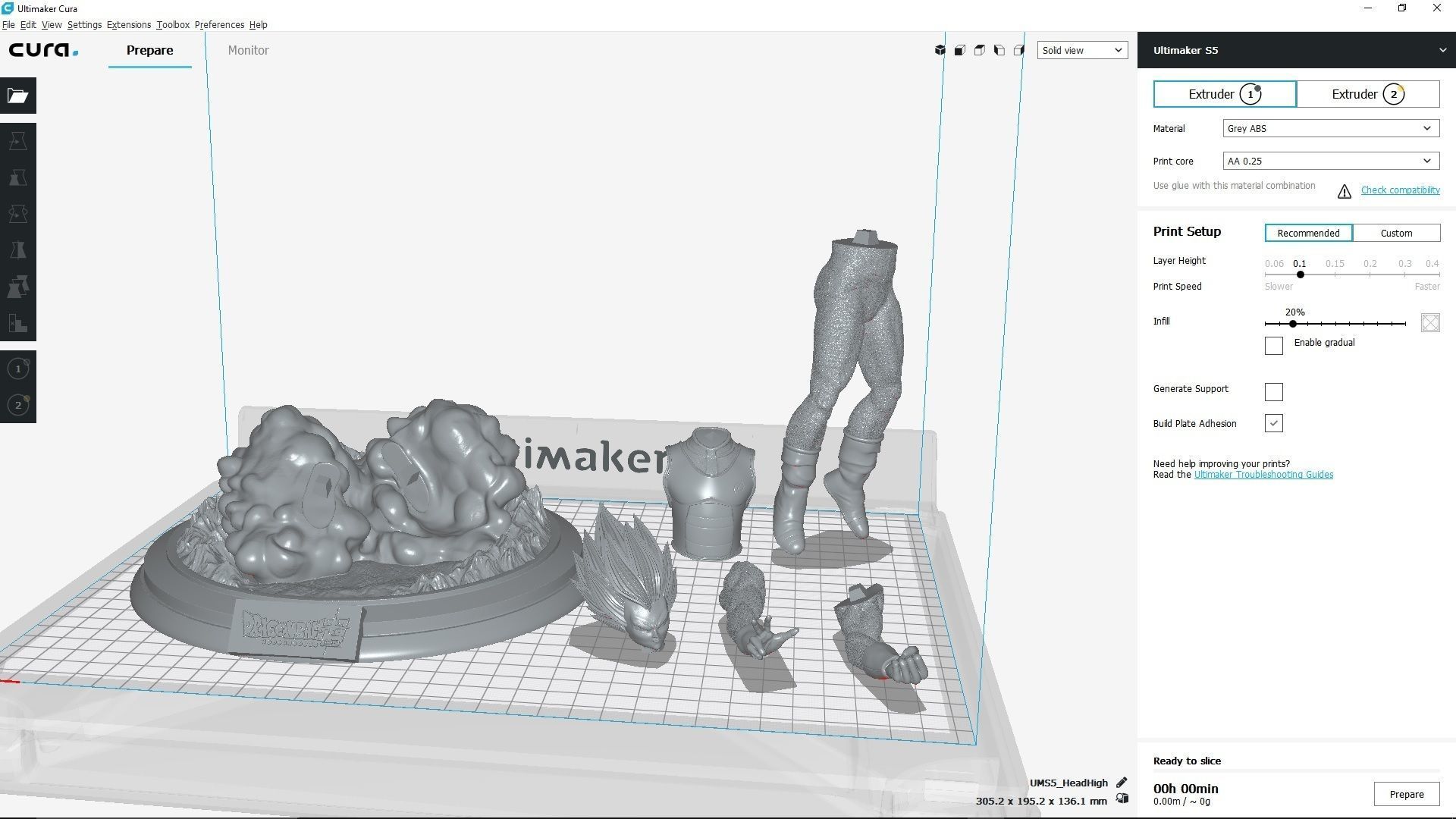The height and width of the screenshot is (819, 1456).
Task: Open the Material Grey ABS dropdown
Action: tap(1331, 128)
